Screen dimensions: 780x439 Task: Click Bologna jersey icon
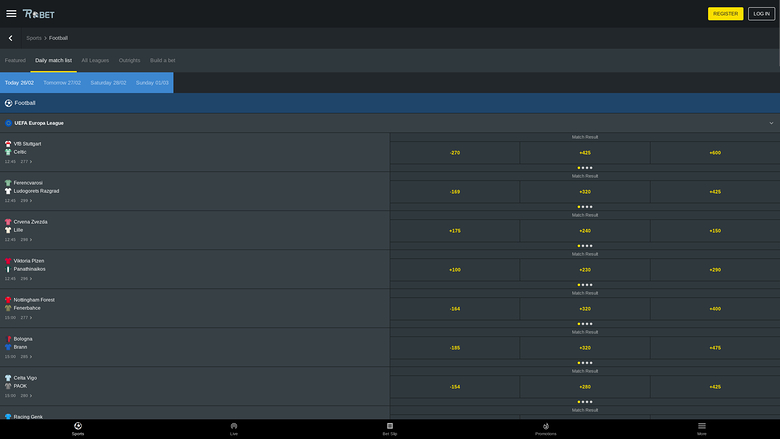click(x=8, y=339)
